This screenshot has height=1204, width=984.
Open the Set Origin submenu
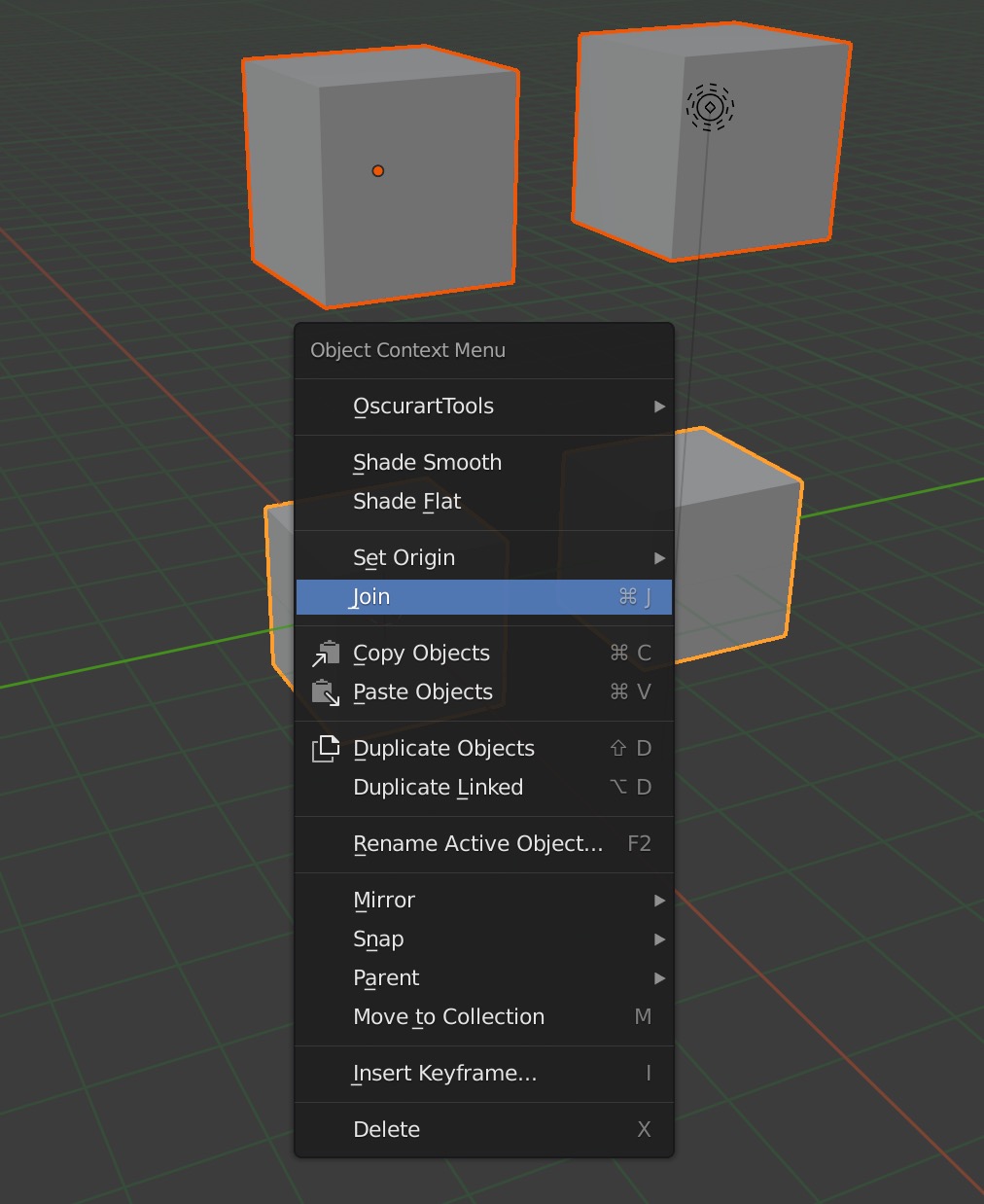point(483,558)
